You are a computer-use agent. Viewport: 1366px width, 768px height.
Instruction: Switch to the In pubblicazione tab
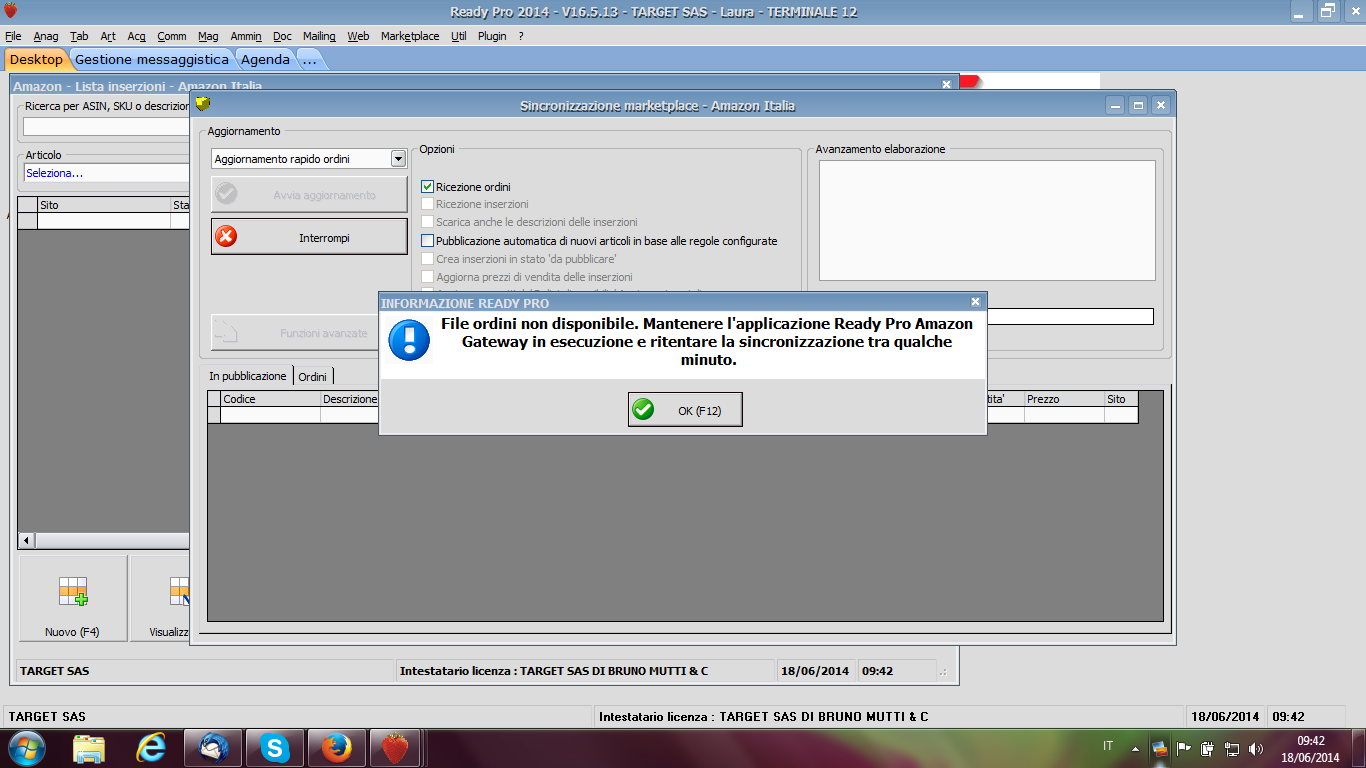248,376
